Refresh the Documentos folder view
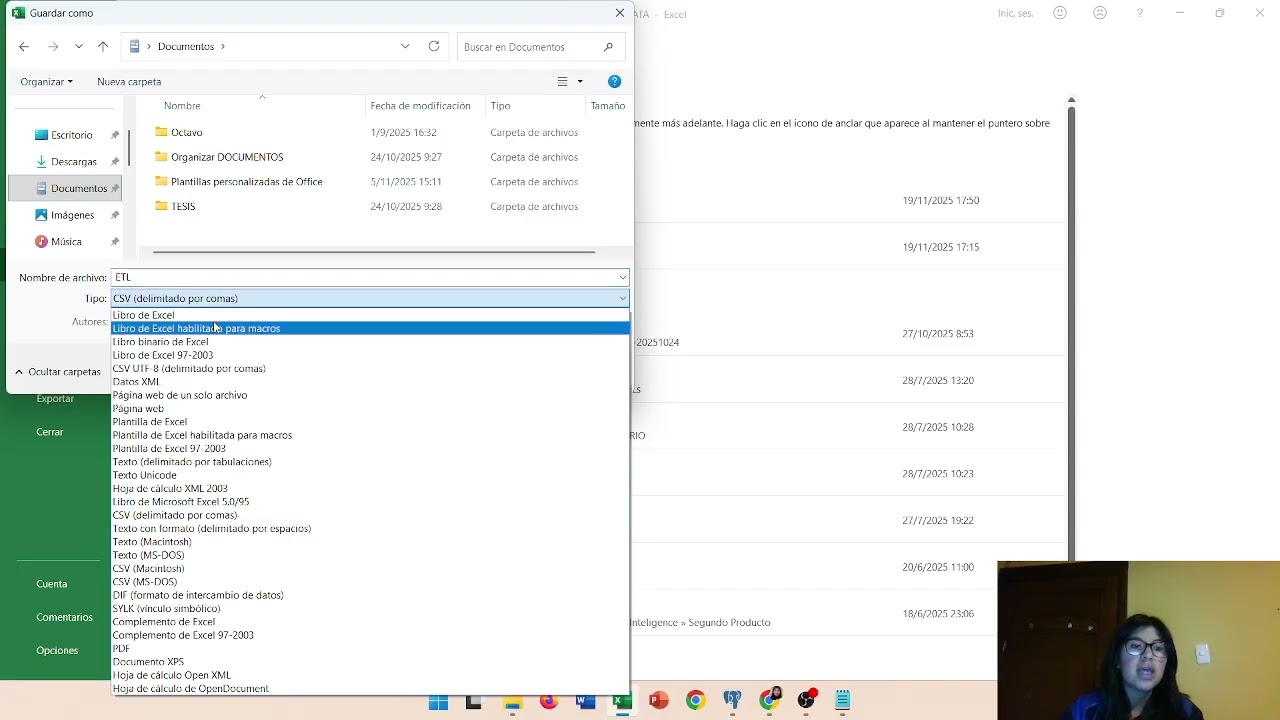1280x720 pixels. [x=434, y=46]
